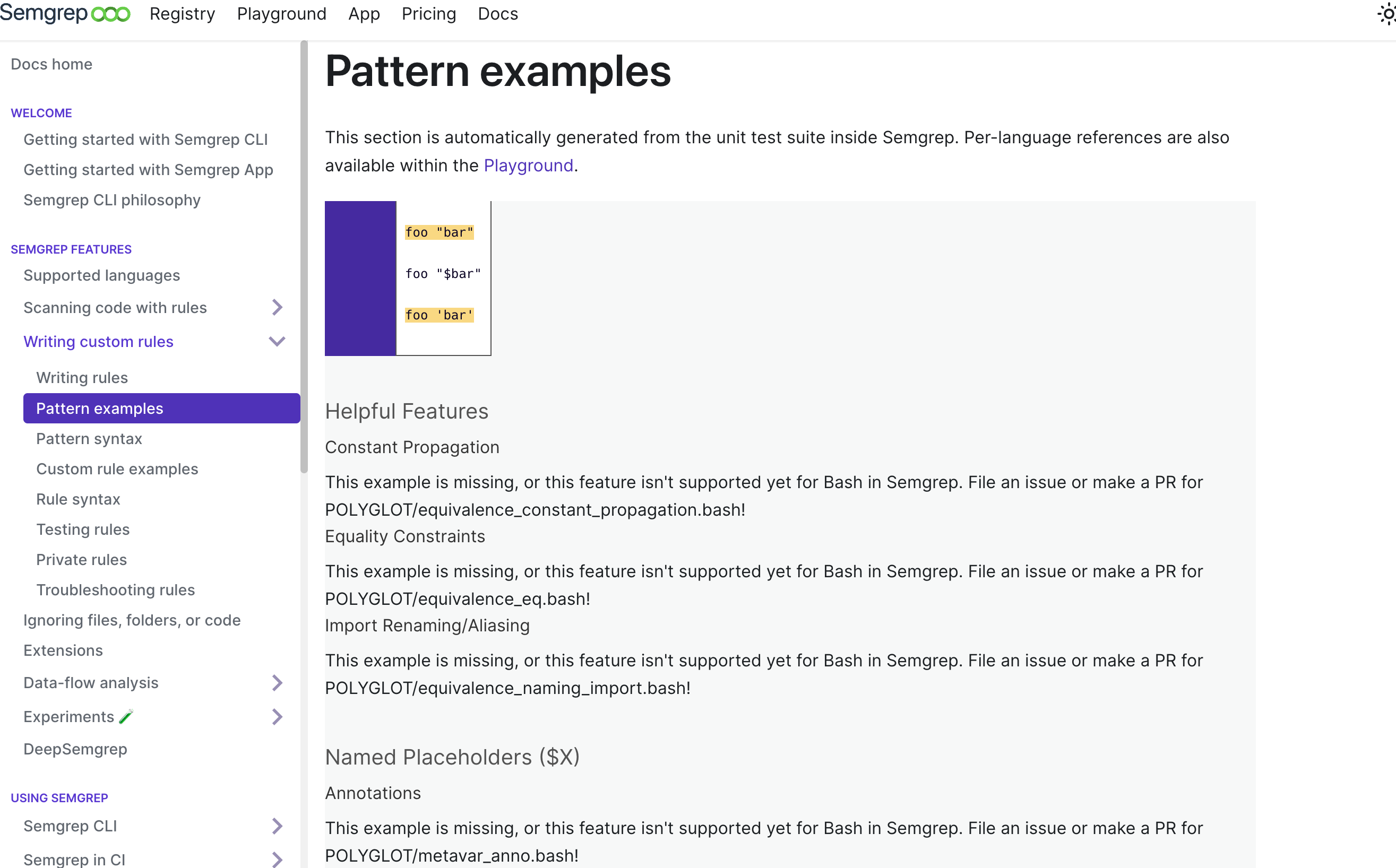Go to Docs home
Viewport: 1396px width, 868px height.
pos(51,64)
